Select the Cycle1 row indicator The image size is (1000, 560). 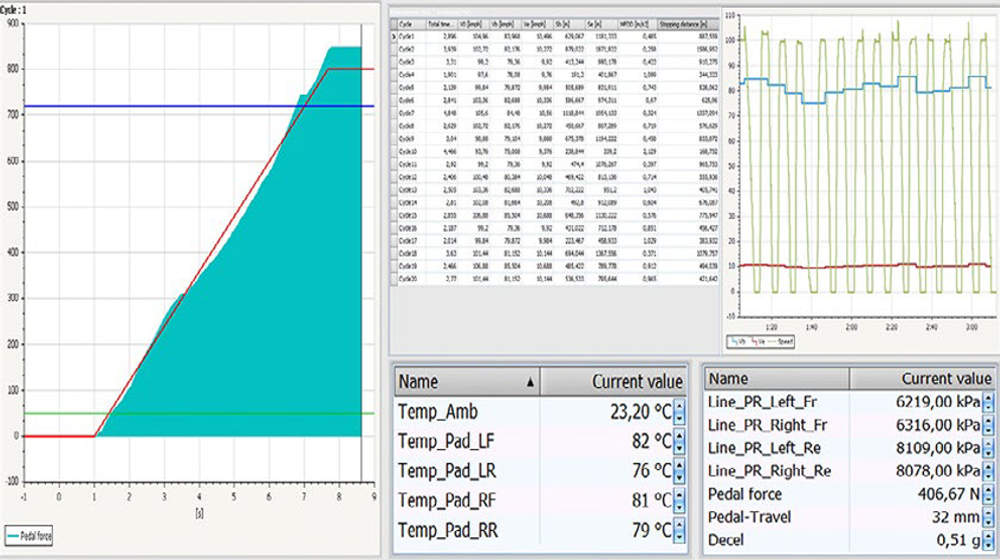[393, 36]
